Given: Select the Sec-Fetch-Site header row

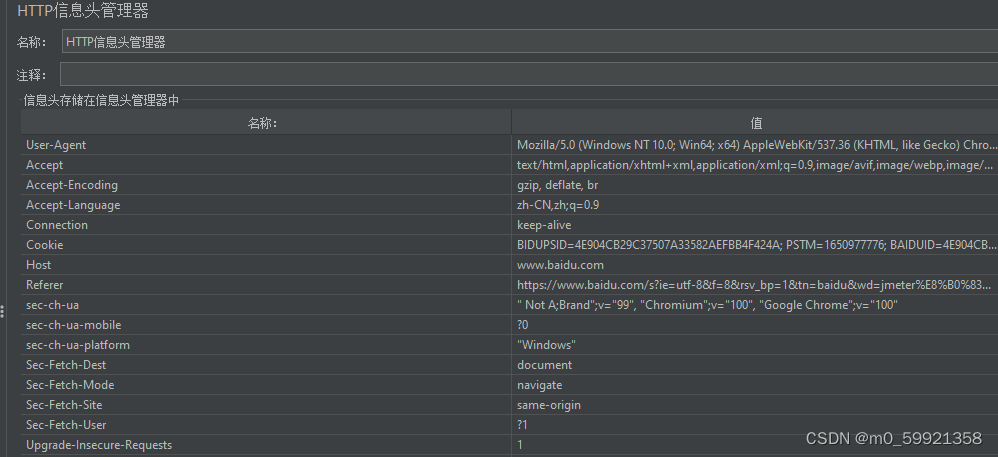Looking at the screenshot, I should coord(509,405).
